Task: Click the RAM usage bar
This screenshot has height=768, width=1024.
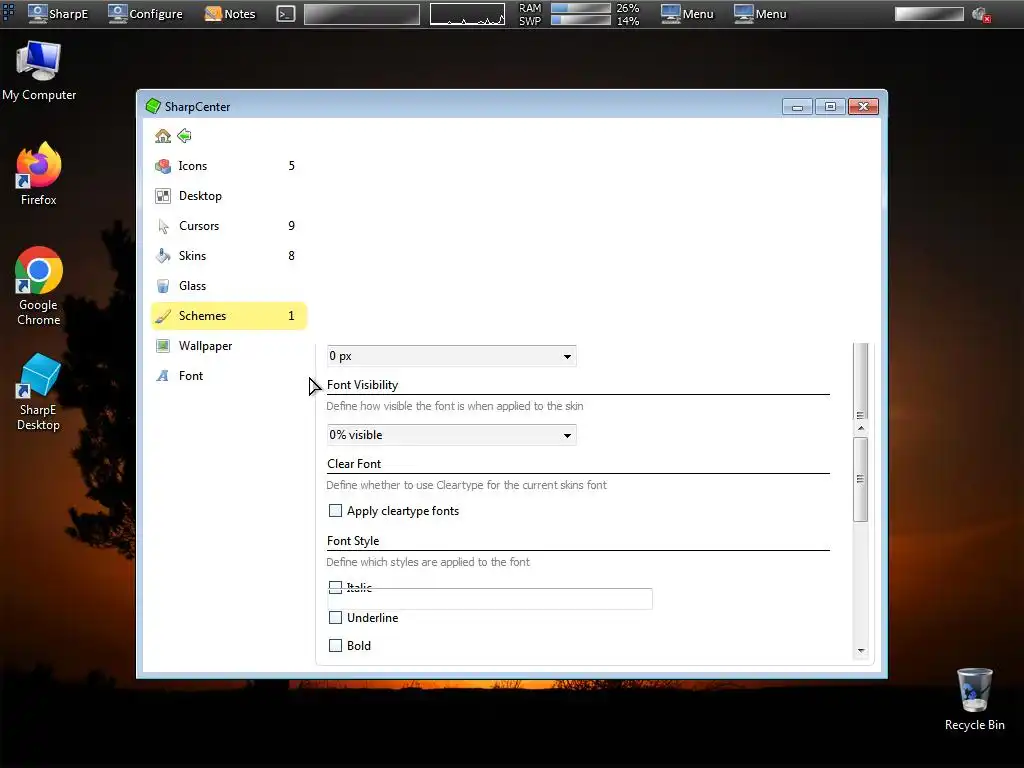Action: (x=581, y=8)
